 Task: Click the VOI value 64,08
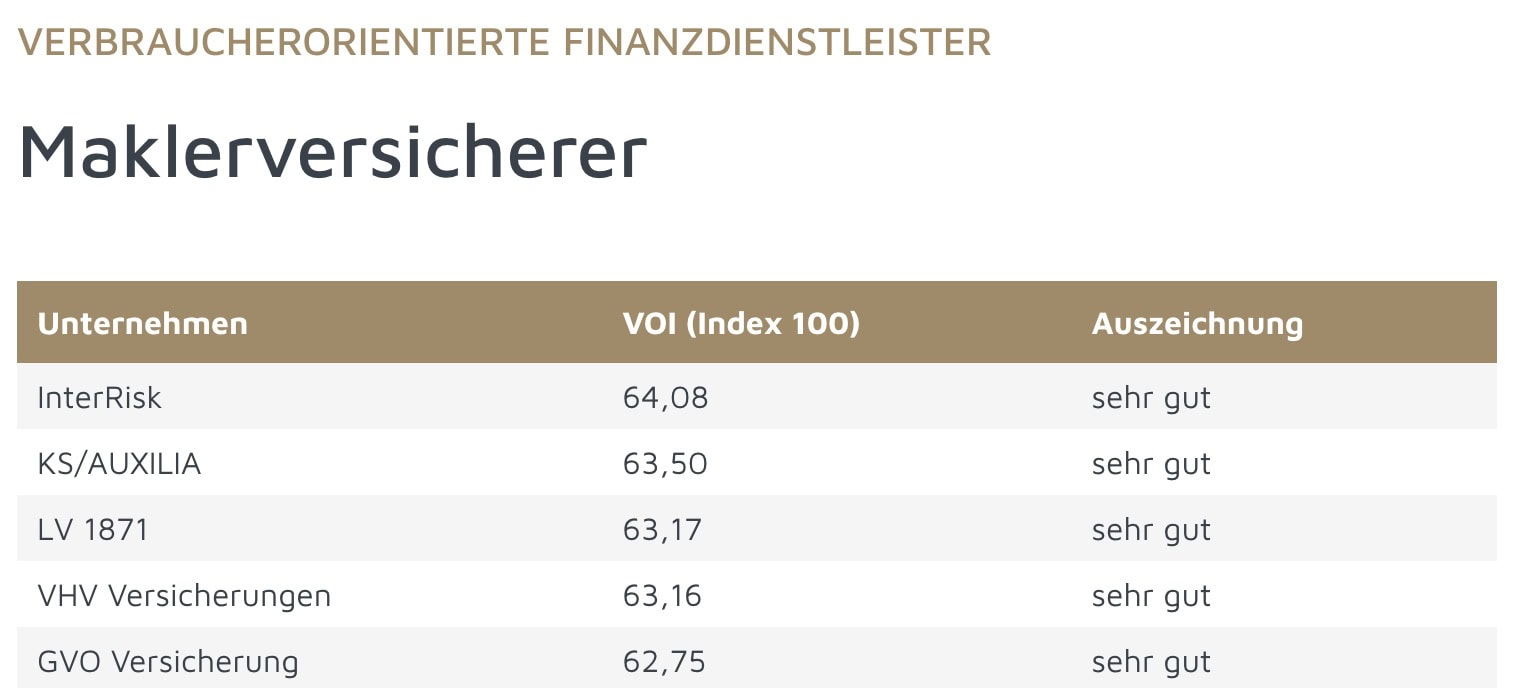[x=665, y=398]
